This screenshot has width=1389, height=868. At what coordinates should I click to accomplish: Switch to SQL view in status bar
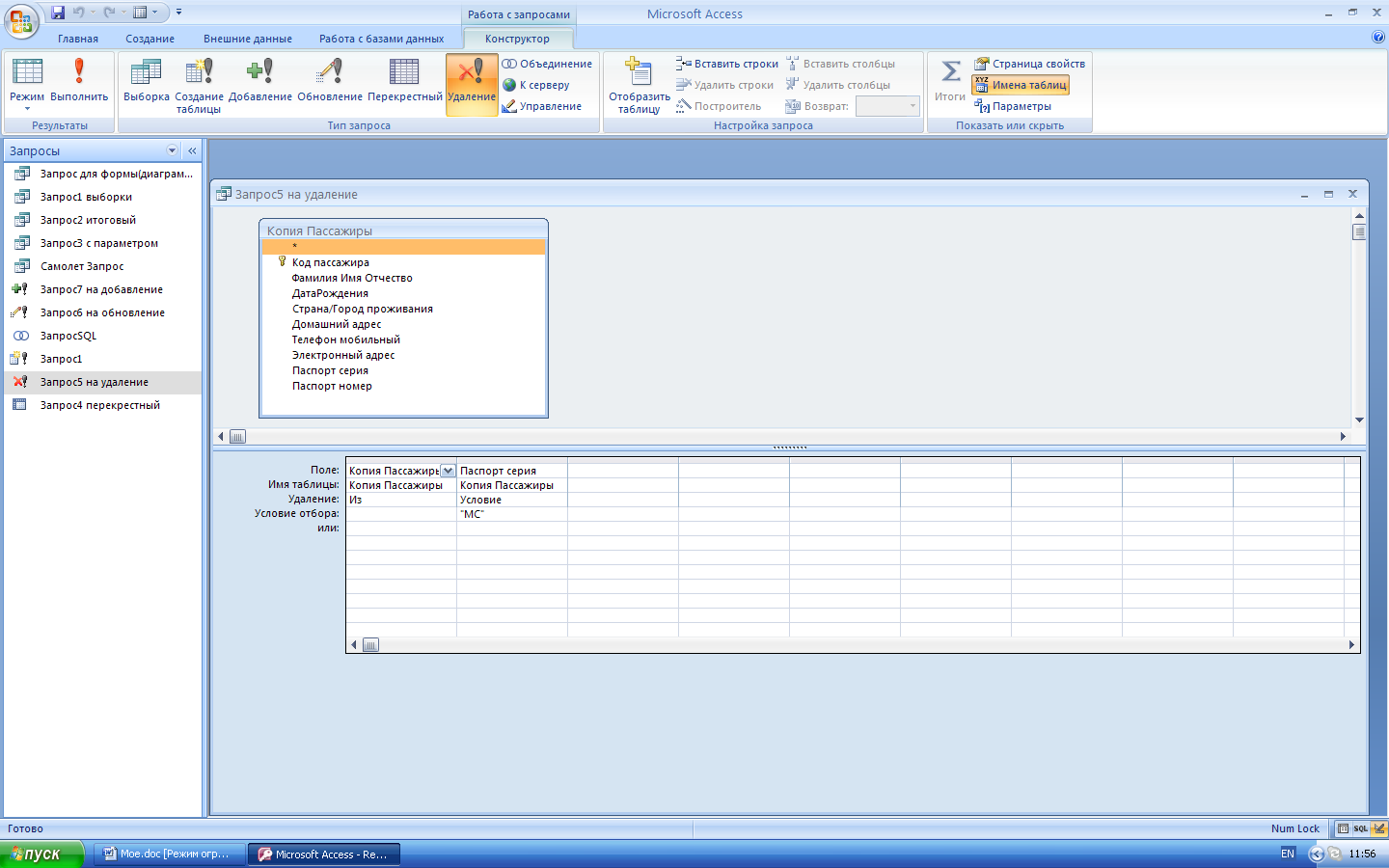(1360, 828)
